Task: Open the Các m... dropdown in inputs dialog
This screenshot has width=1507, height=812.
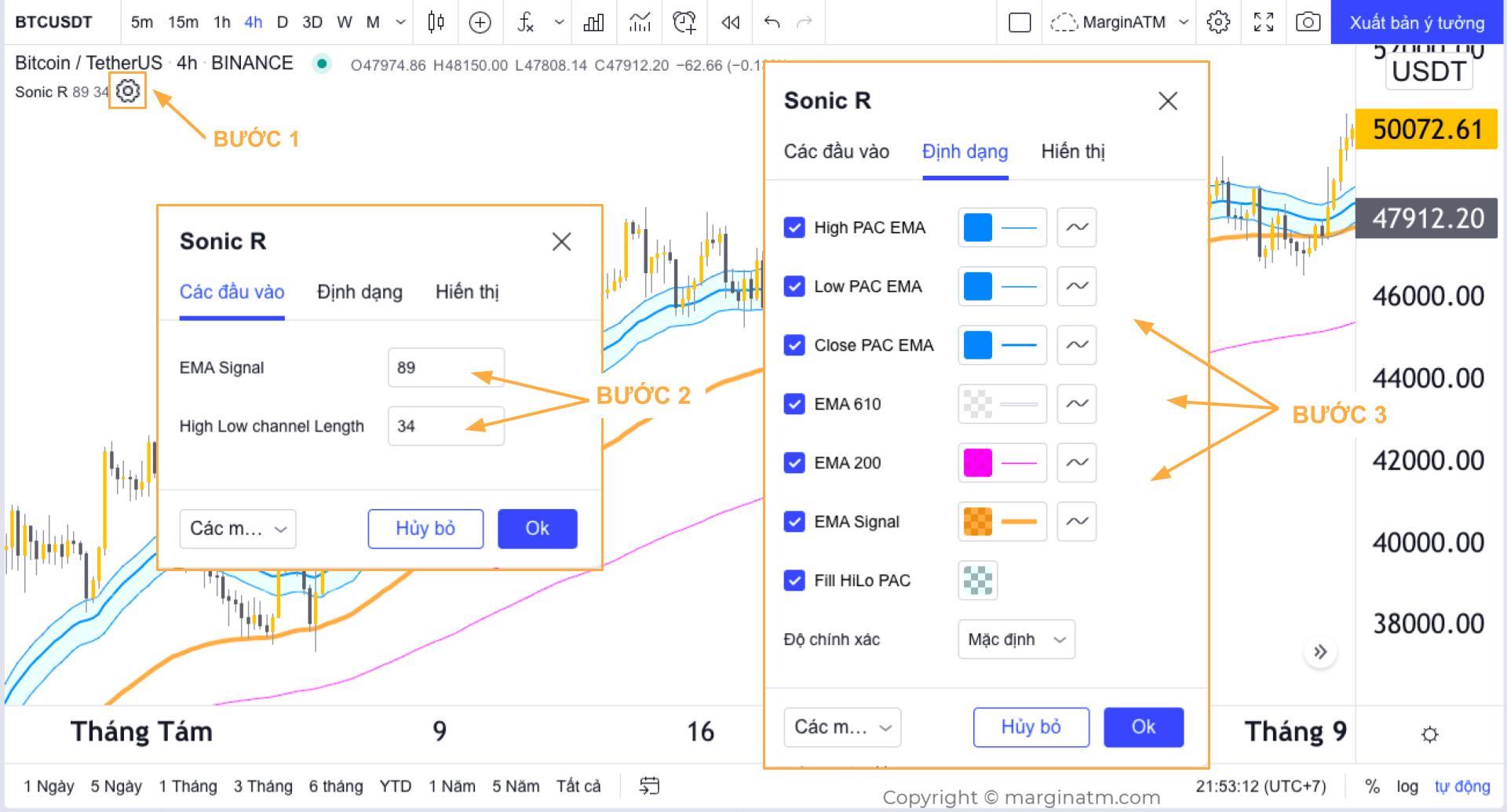Action: [x=238, y=529]
